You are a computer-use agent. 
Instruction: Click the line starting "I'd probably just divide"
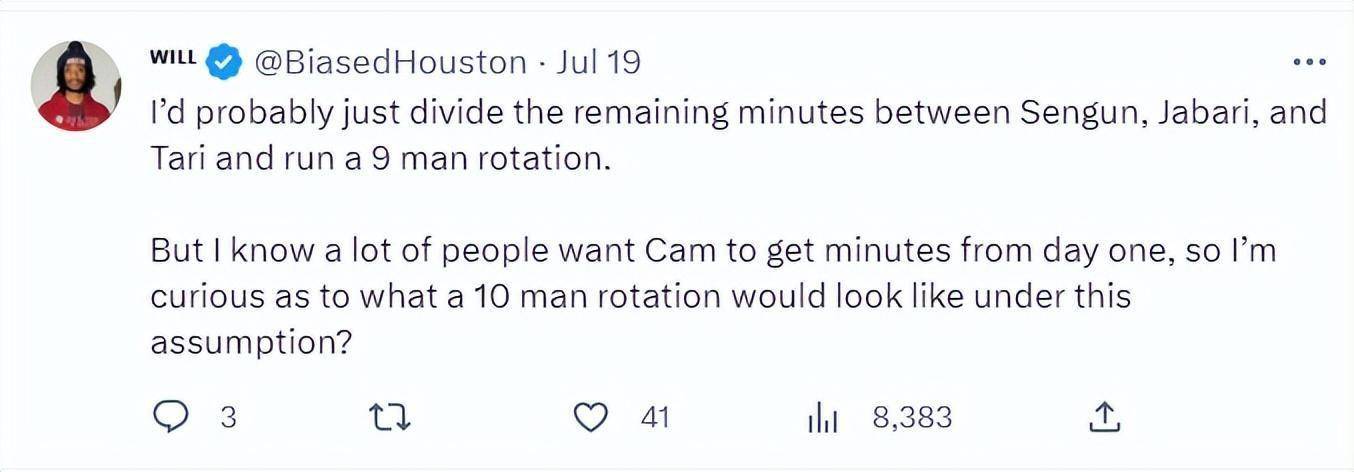click(738, 114)
